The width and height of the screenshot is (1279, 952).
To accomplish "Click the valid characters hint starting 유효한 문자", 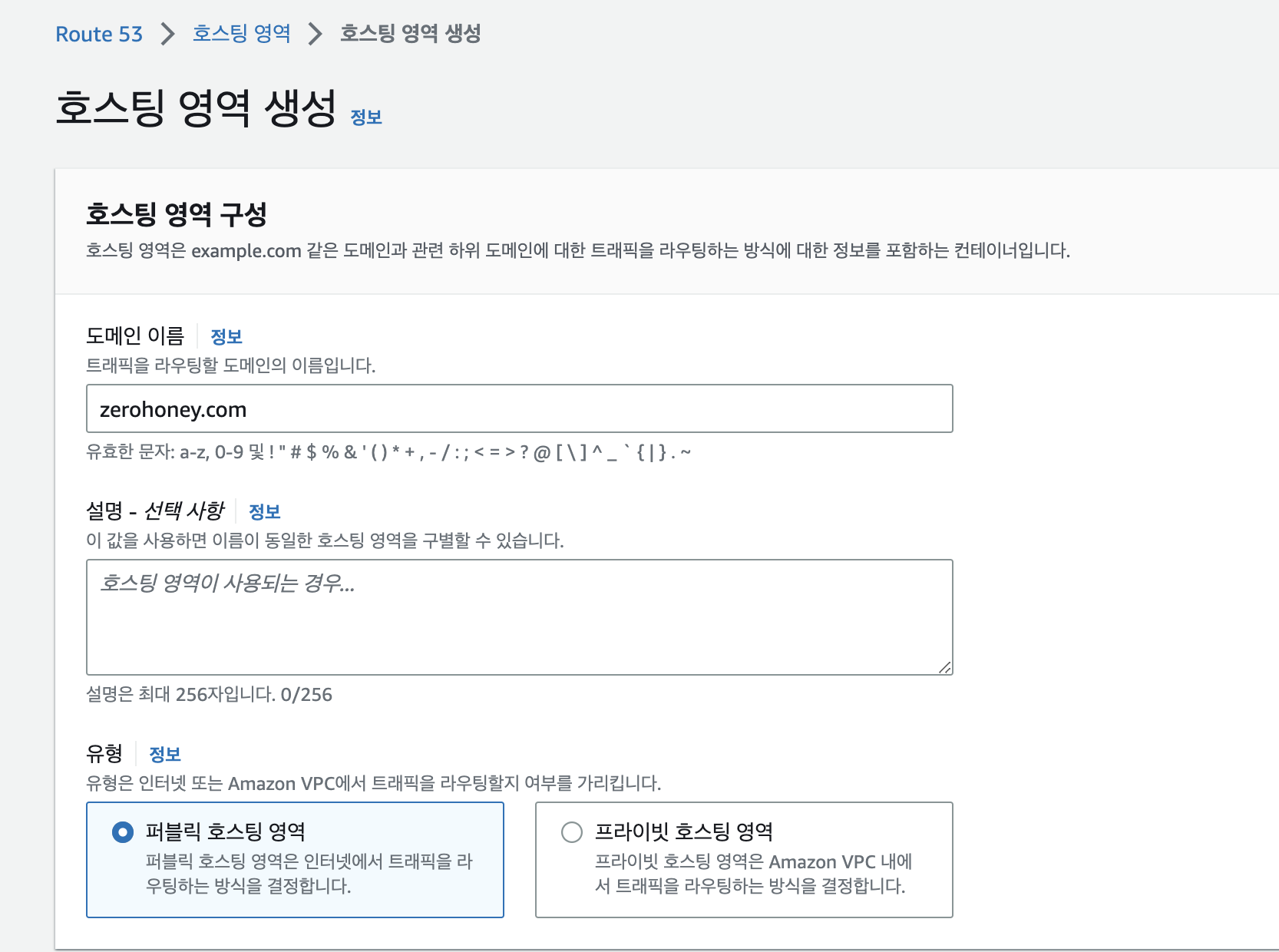I will [388, 452].
